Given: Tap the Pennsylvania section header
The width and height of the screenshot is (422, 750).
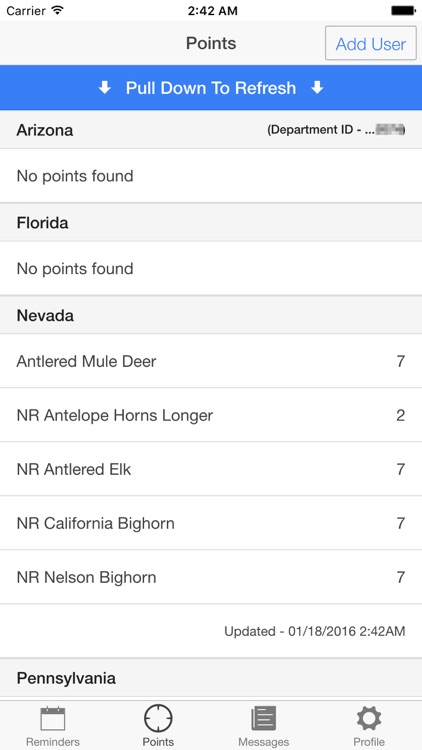Looking at the screenshot, I should coord(211,678).
